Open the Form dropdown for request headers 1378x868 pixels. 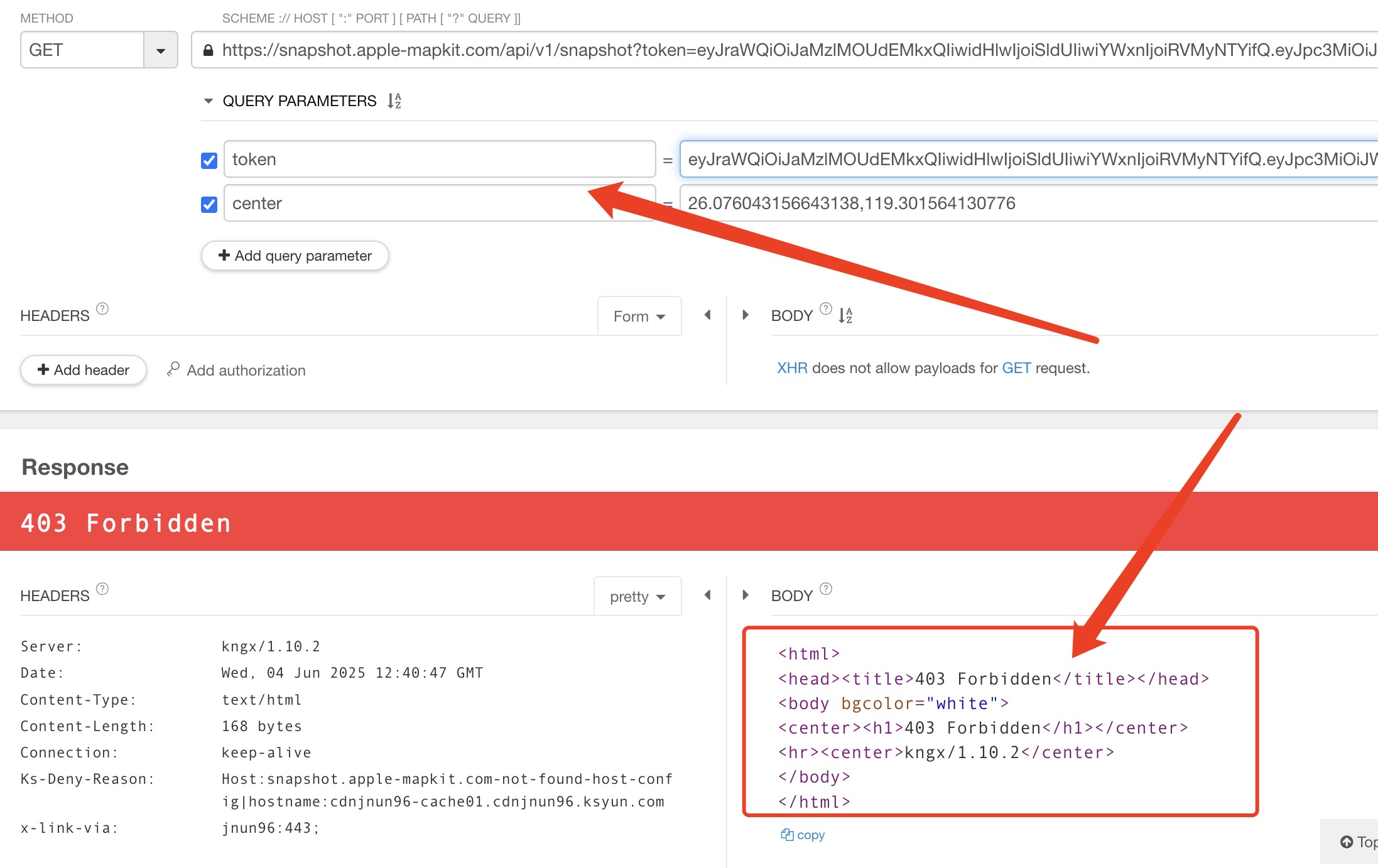tap(639, 316)
